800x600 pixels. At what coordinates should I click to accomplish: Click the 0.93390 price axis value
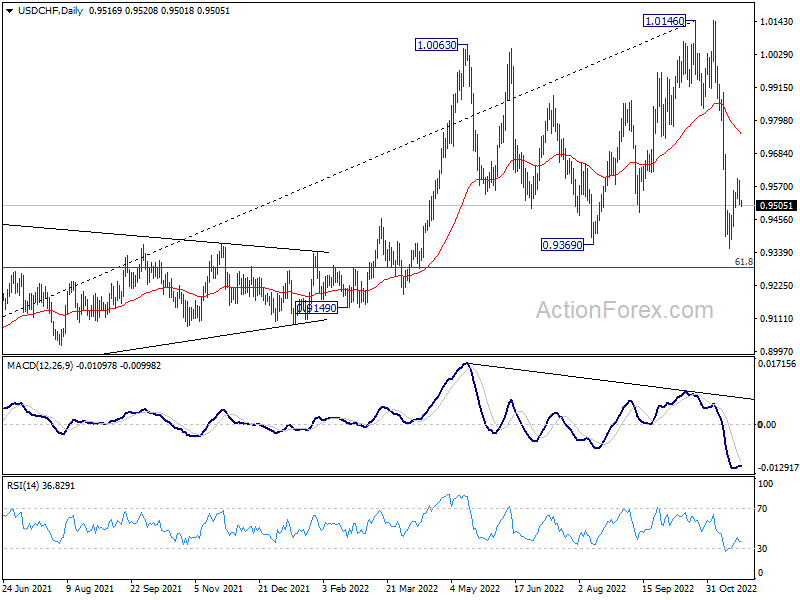(777, 253)
